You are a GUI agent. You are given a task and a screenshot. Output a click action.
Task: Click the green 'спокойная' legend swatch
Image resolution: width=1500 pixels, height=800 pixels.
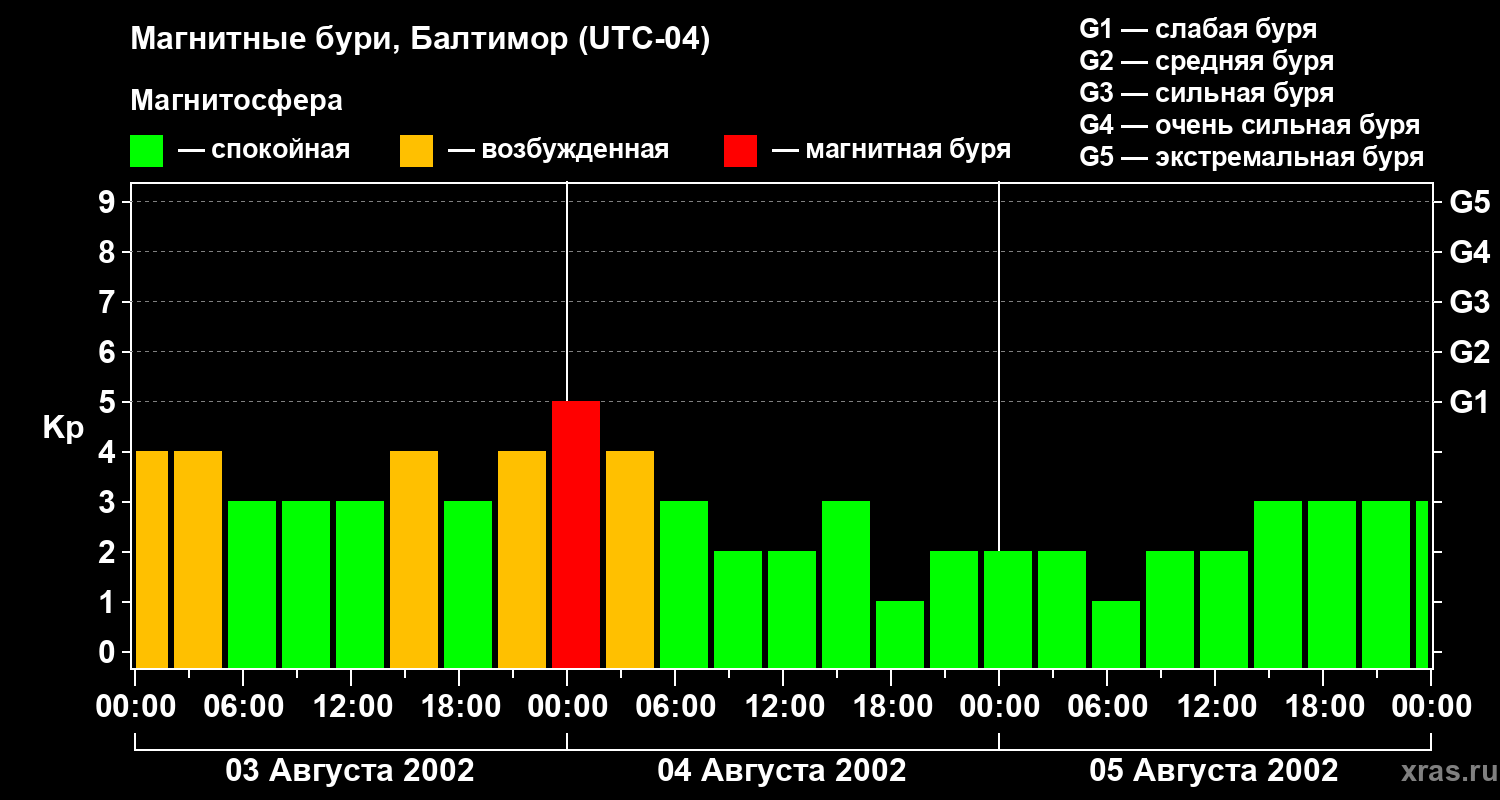(x=146, y=151)
